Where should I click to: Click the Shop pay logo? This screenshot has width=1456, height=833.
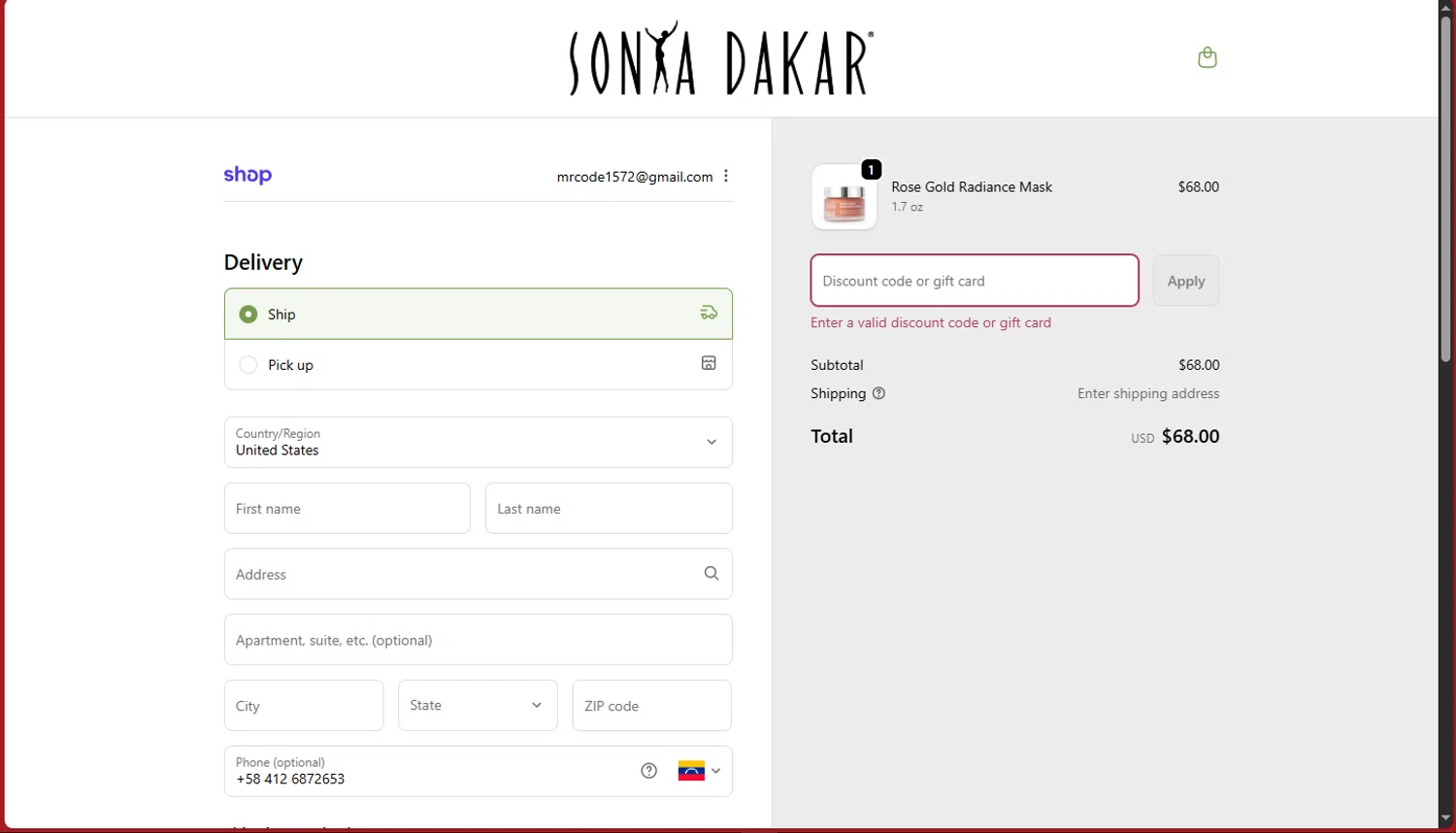248,175
